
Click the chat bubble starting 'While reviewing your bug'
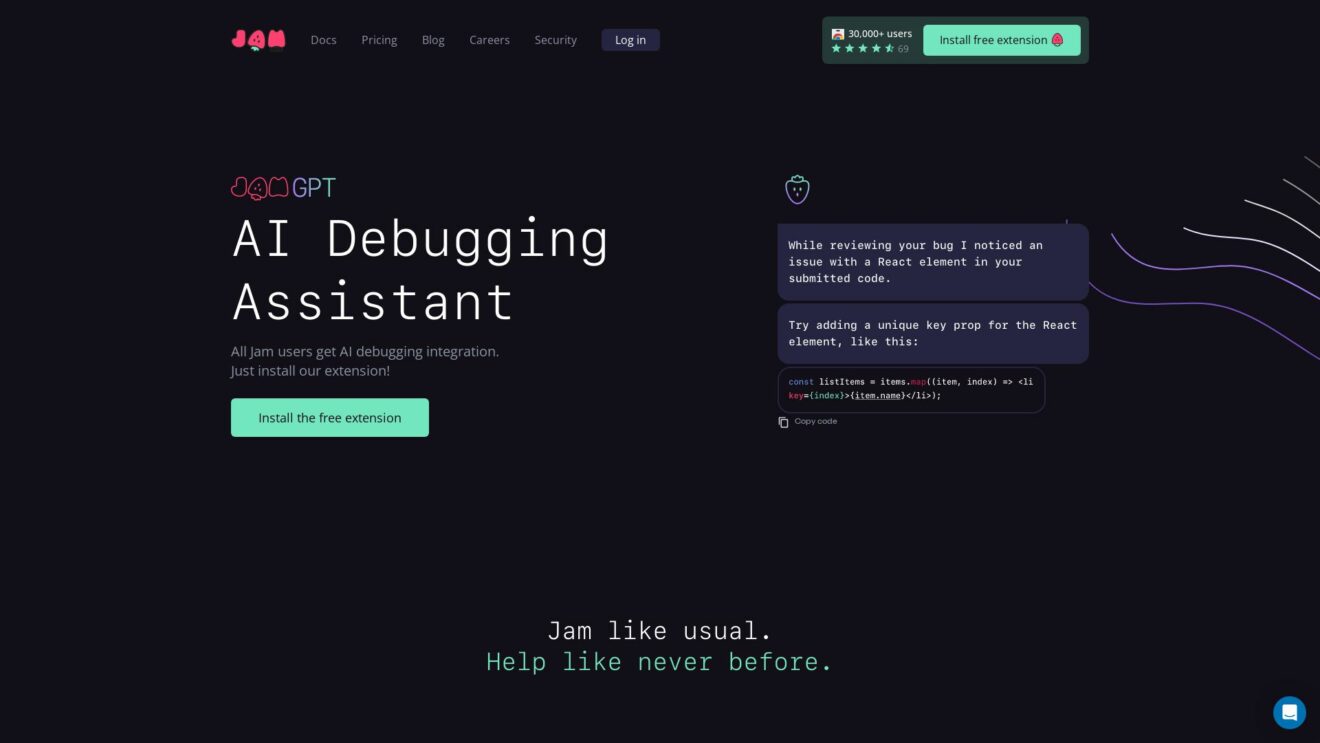click(x=932, y=262)
